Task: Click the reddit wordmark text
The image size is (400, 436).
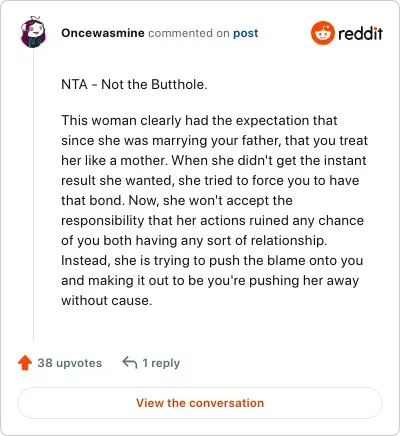Action: coord(360,33)
